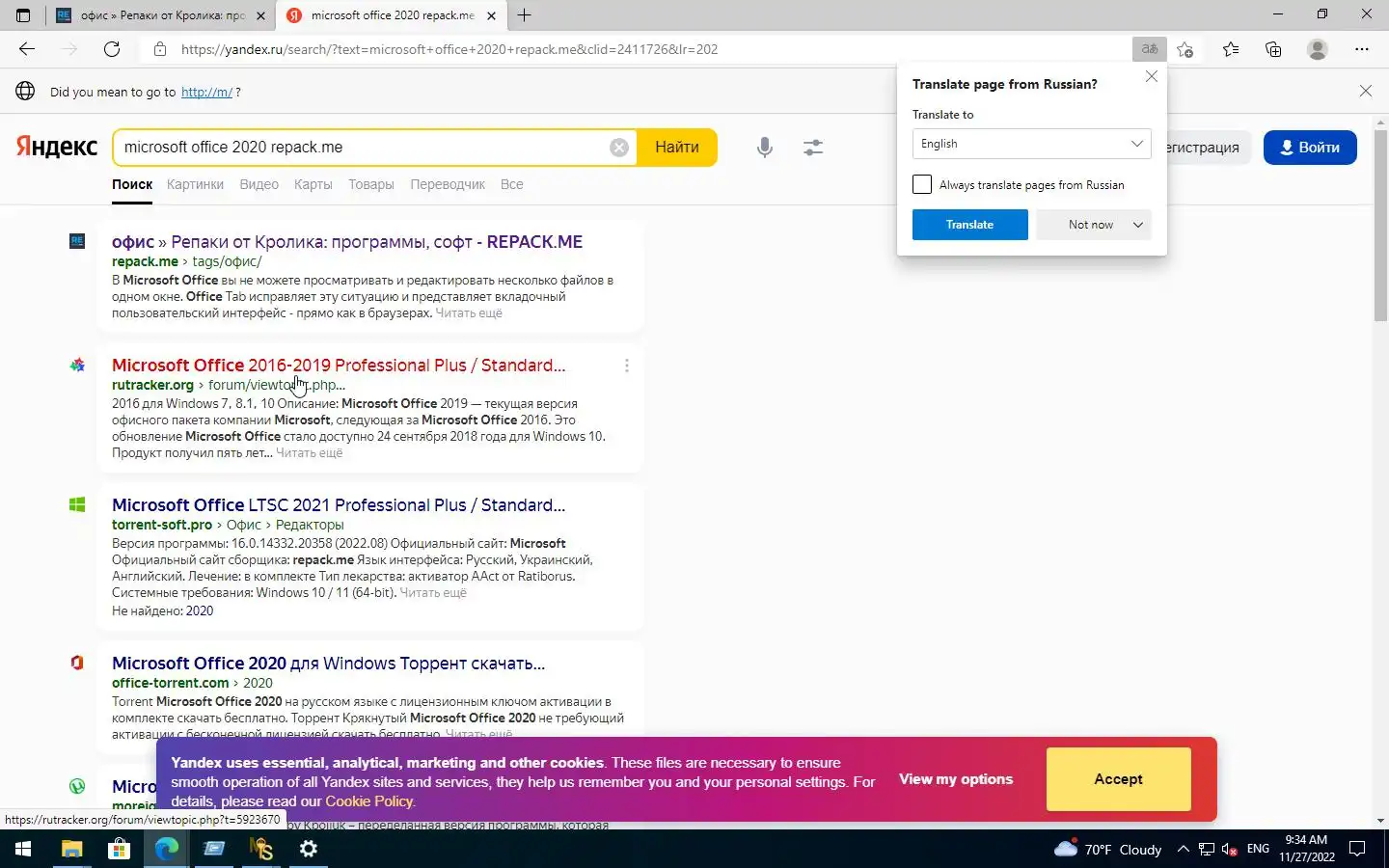Switch to the Переводчик tab
This screenshot has width=1389, height=868.
coord(448,184)
